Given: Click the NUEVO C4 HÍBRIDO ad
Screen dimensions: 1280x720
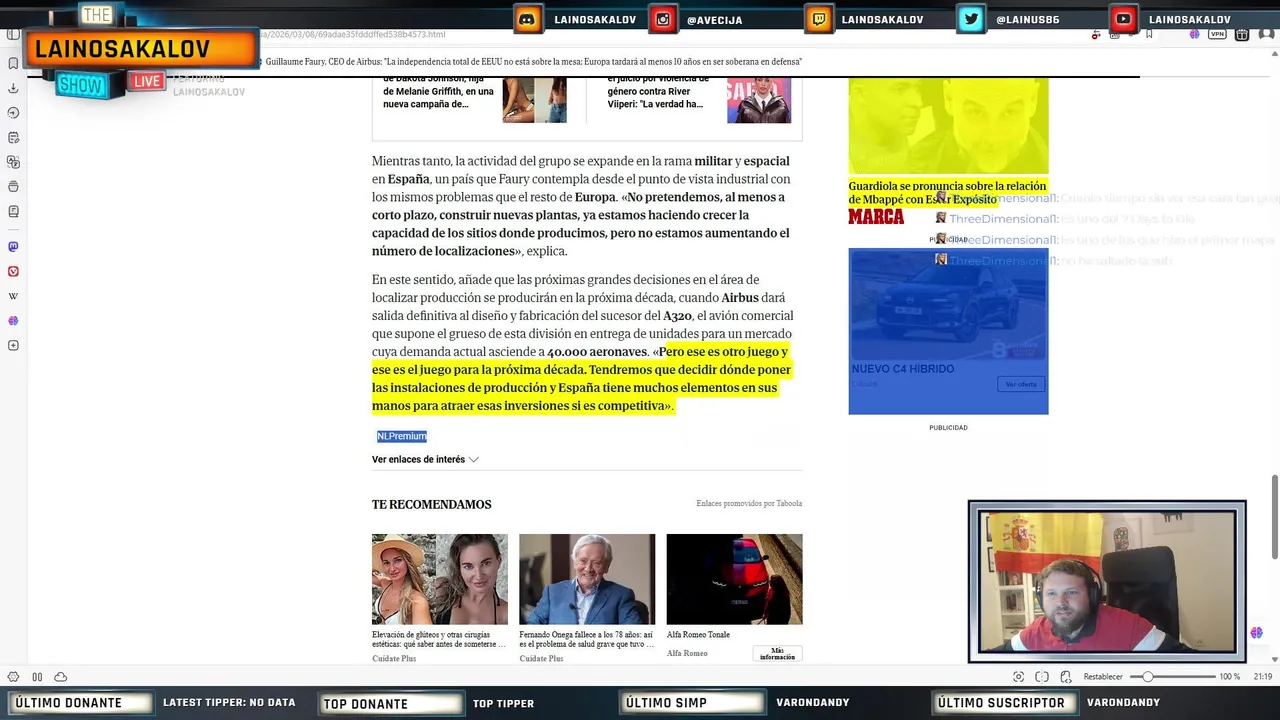Looking at the screenshot, I should tap(948, 331).
